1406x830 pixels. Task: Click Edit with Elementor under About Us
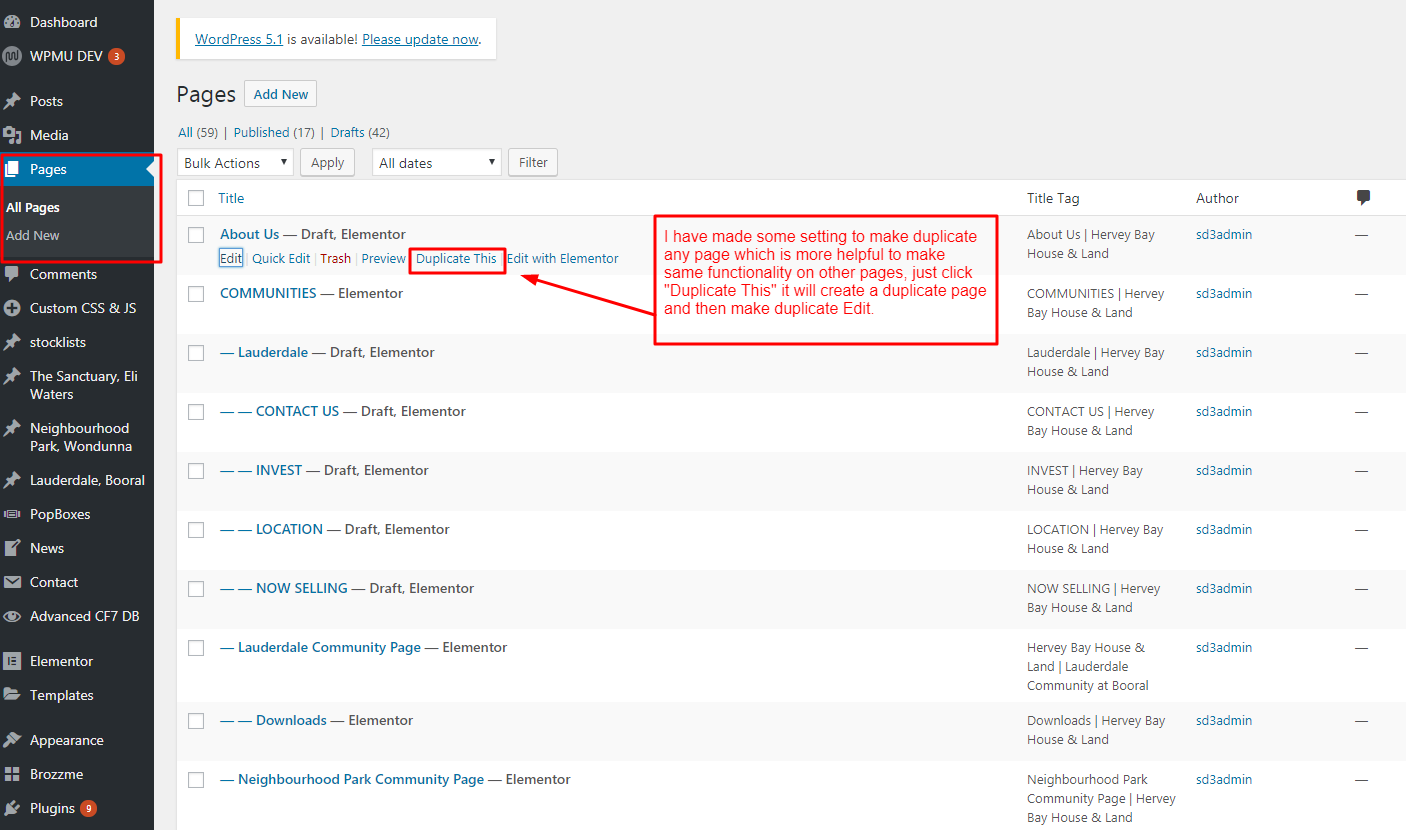tap(562, 258)
